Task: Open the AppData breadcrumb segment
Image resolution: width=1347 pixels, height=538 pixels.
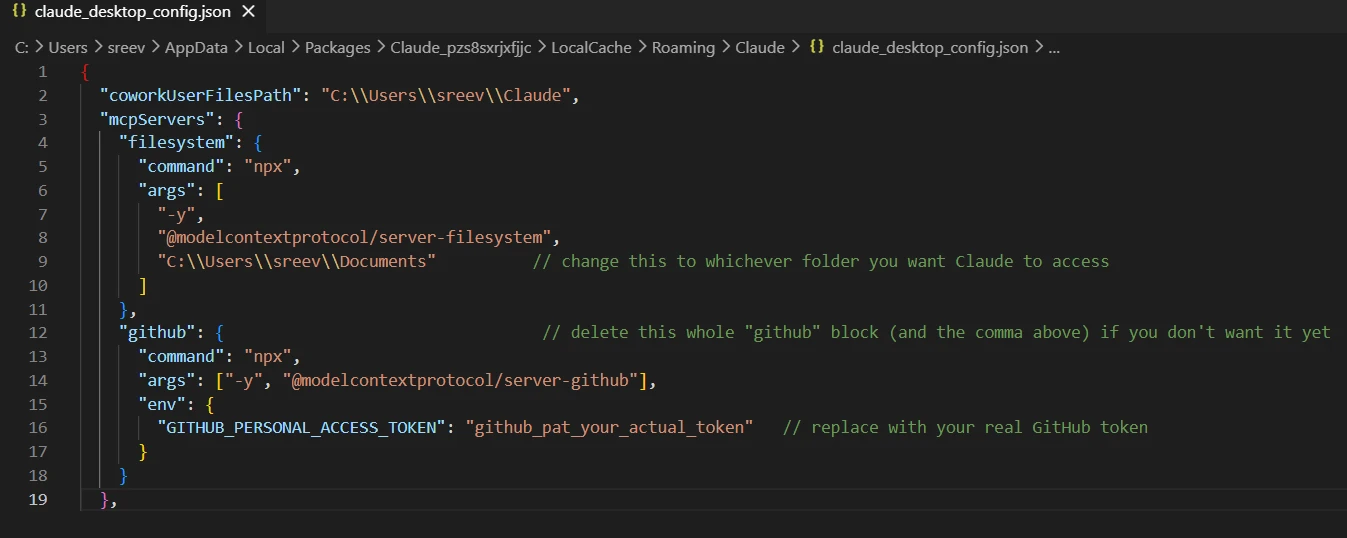Action: (196, 47)
